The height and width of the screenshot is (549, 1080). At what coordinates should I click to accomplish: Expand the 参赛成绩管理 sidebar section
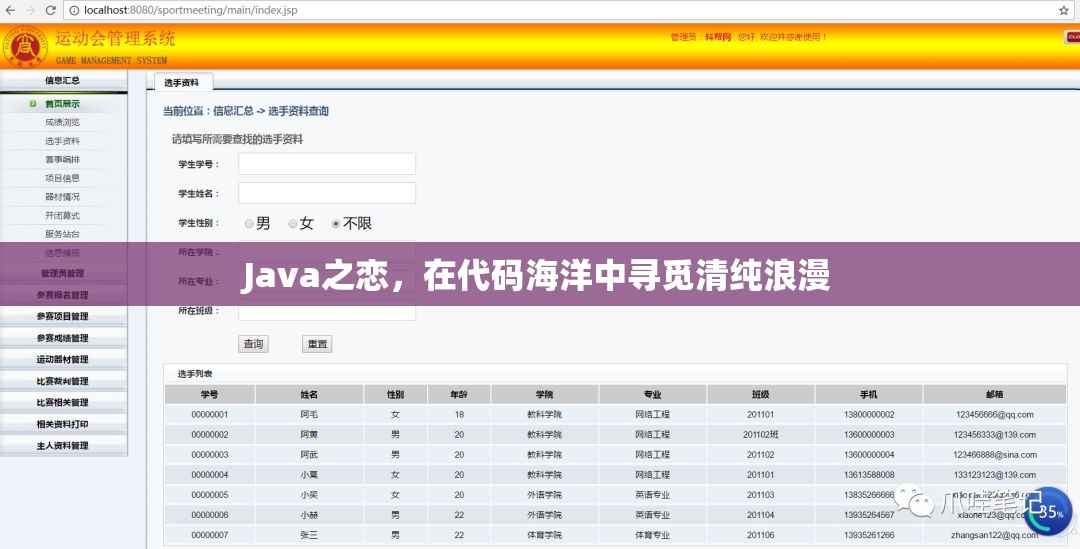click(x=63, y=338)
